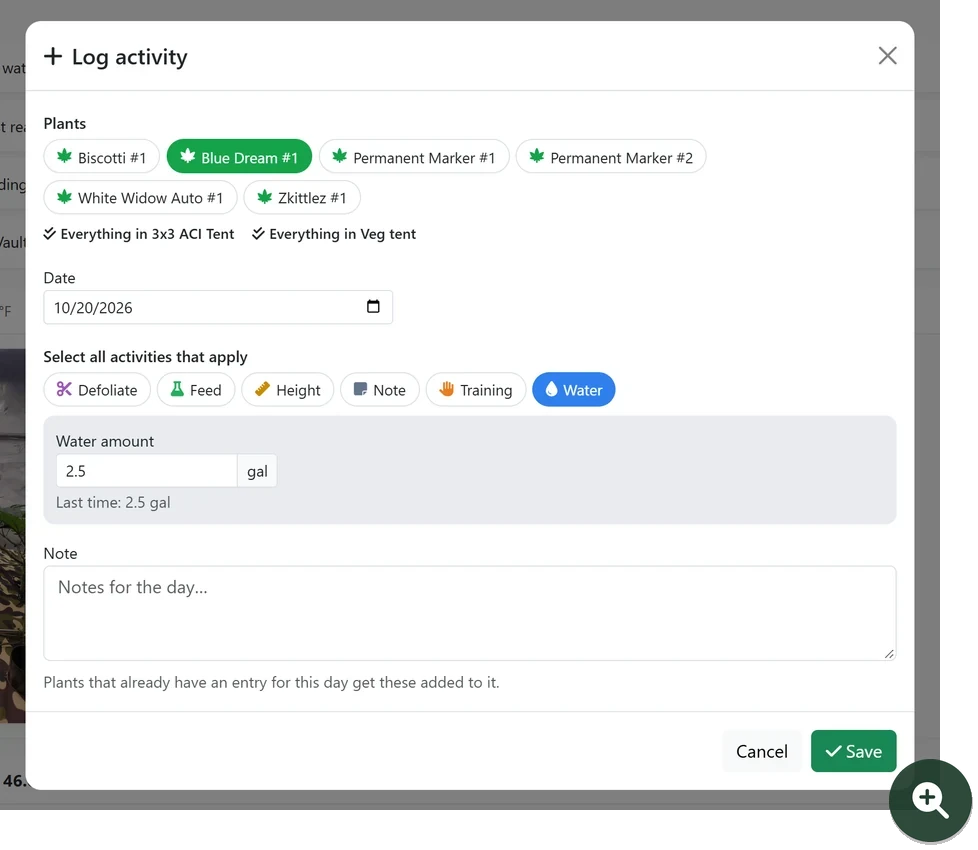
Task: Toggle Permanent Marker #2 plant chip
Action: 611,157
